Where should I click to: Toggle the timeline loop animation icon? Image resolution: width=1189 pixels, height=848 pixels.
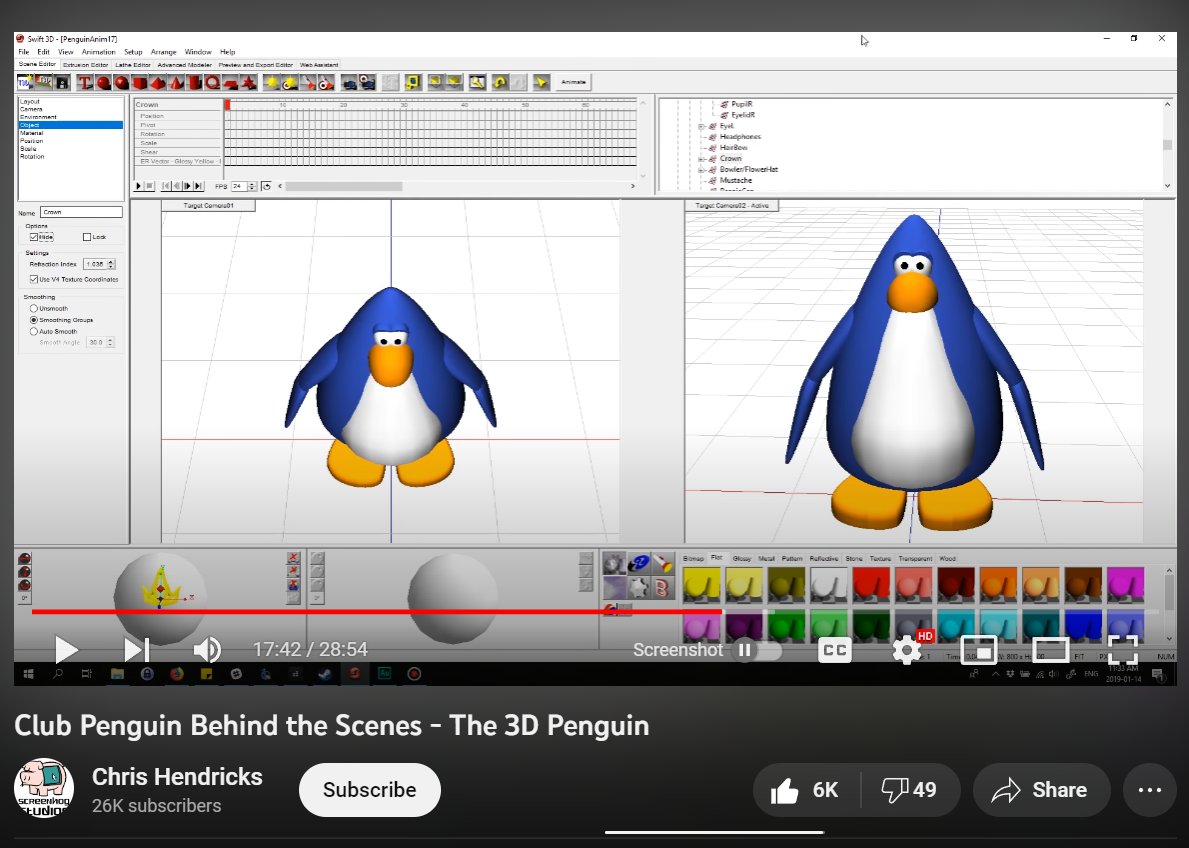266,186
